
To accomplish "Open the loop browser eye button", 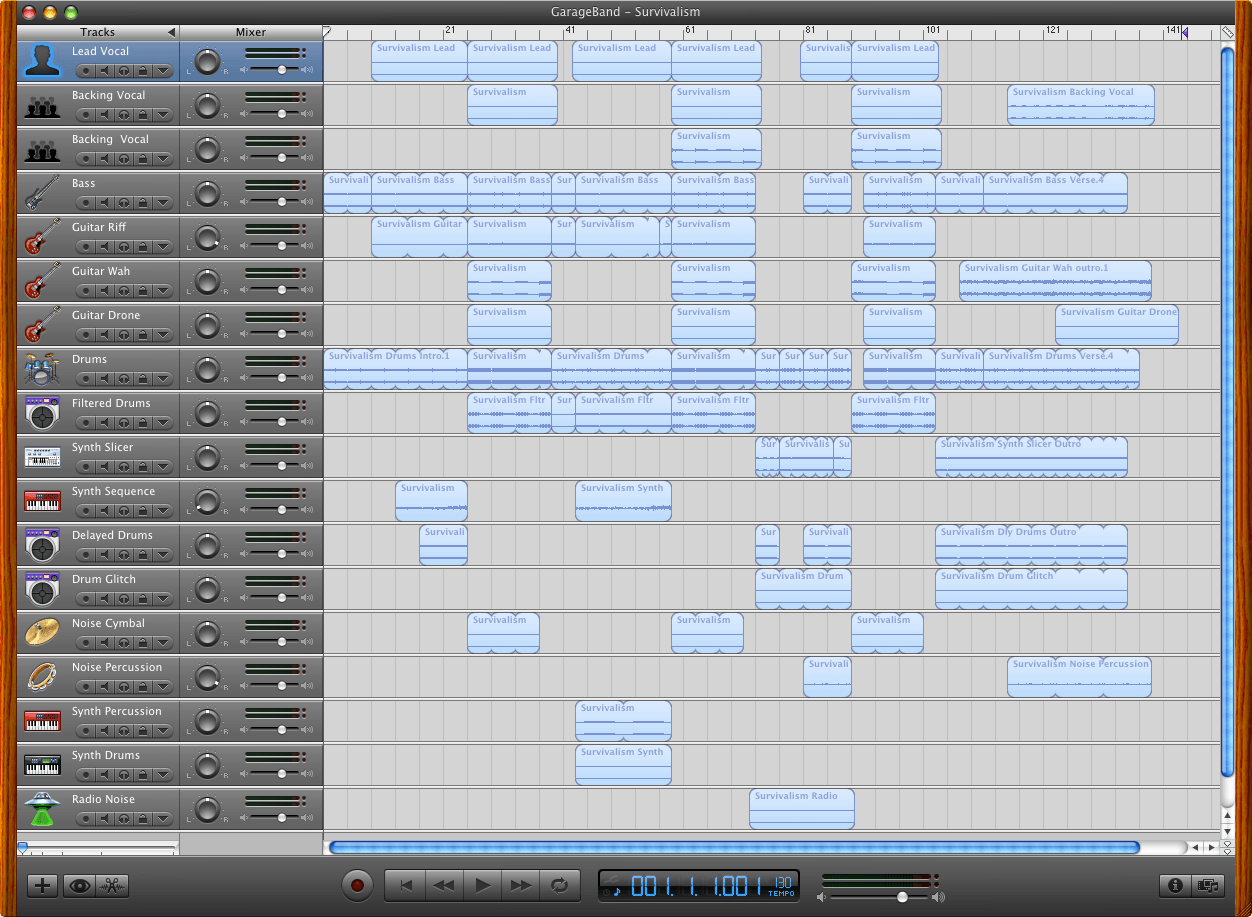I will 80,885.
